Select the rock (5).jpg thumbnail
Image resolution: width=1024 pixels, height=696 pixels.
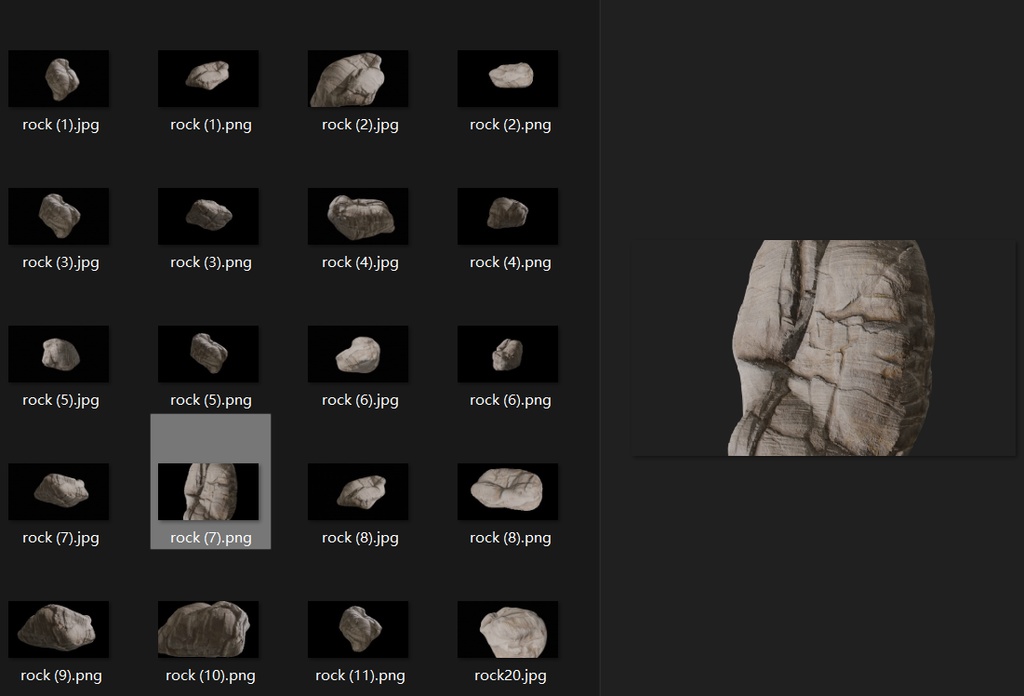(59, 354)
